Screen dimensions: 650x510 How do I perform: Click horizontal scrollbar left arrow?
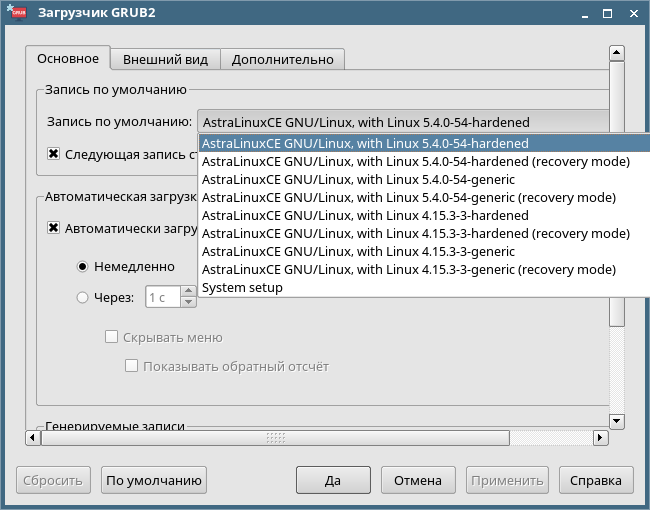click(33, 437)
